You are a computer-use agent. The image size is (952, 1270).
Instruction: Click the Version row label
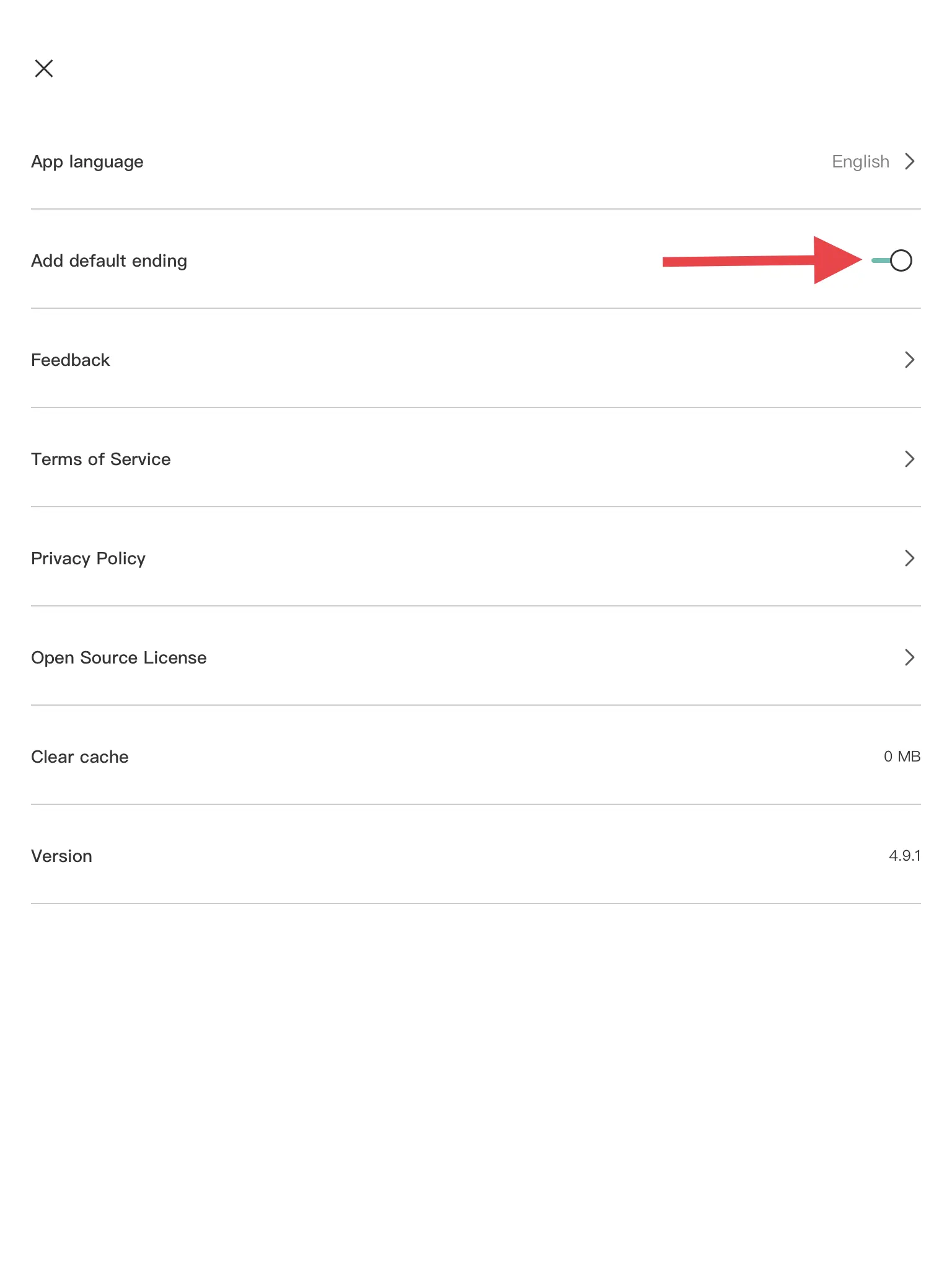pyautogui.click(x=62, y=856)
